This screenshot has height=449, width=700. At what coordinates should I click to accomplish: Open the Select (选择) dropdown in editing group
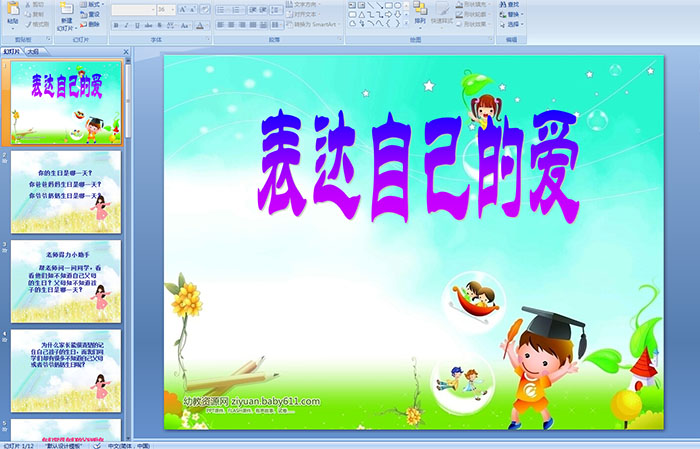[512, 24]
